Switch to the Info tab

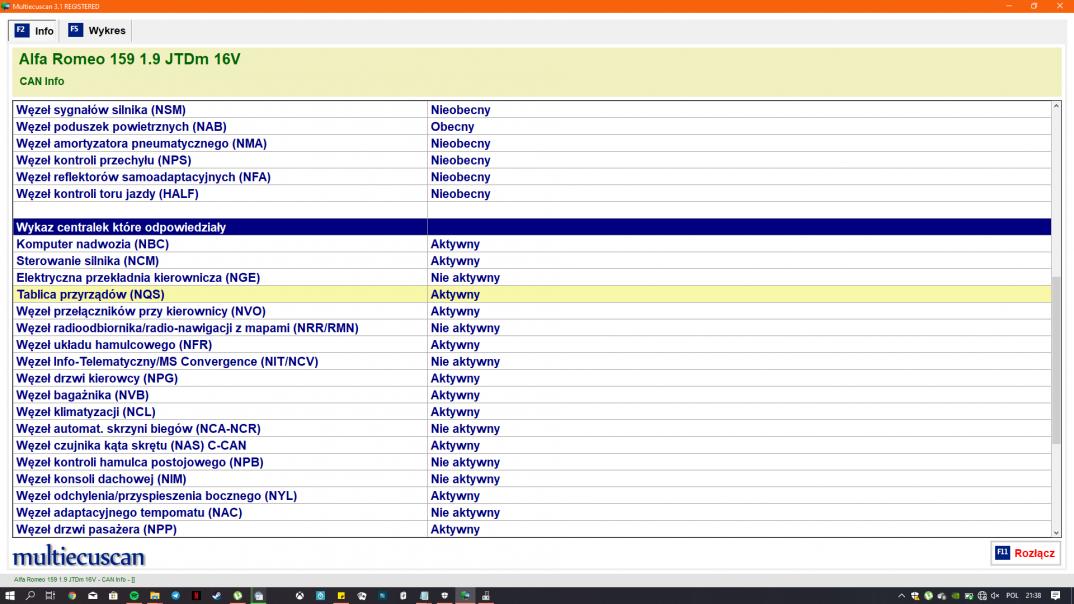tap(34, 31)
